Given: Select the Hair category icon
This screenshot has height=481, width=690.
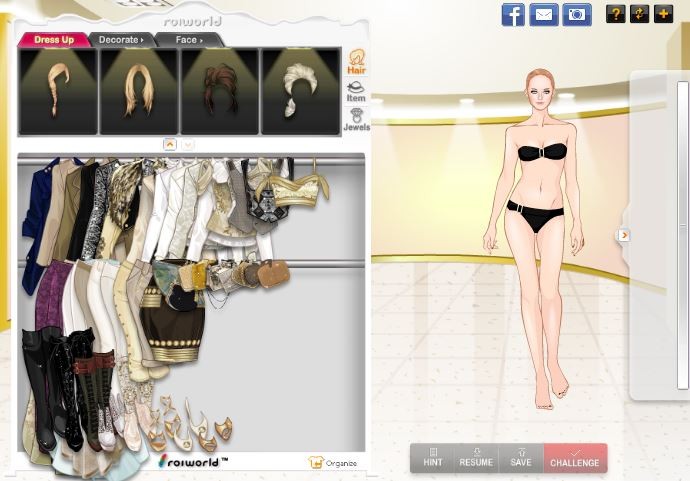Looking at the screenshot, I should click(x=356, y=62).
